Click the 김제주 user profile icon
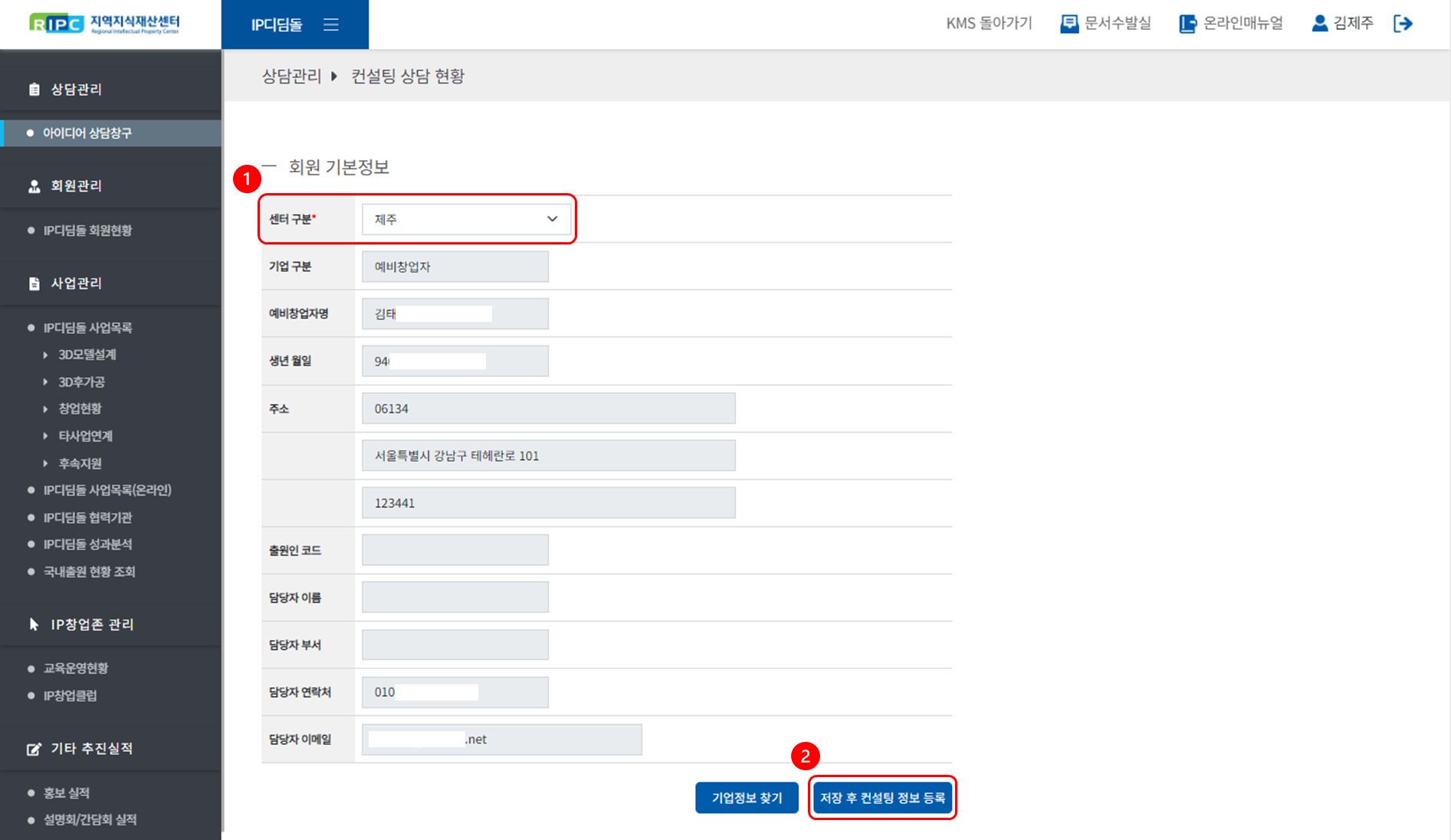 [1319, 24]
